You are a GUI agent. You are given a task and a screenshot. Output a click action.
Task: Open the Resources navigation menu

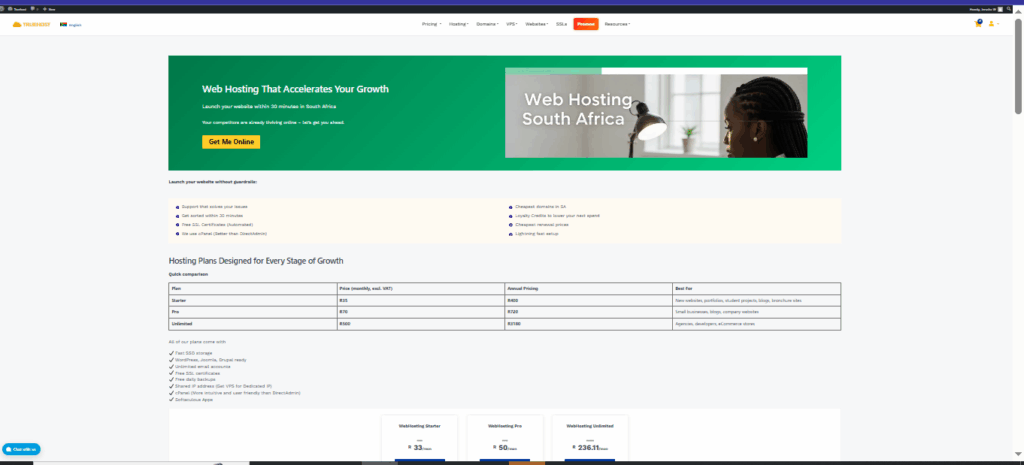617,23
